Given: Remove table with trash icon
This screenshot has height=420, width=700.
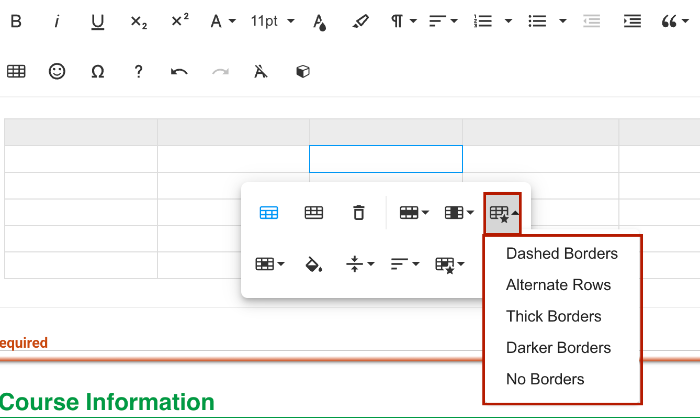Looking at the screenshot, I should [x=358, y=212].
